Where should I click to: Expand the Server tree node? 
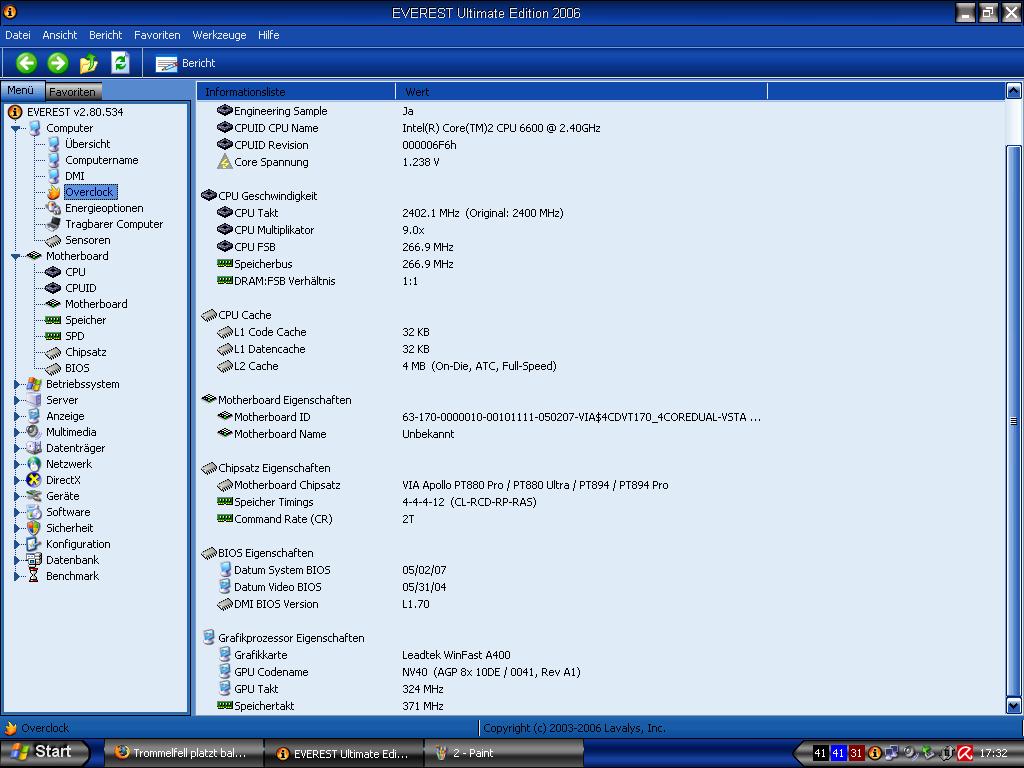click(x=16, y=400)
